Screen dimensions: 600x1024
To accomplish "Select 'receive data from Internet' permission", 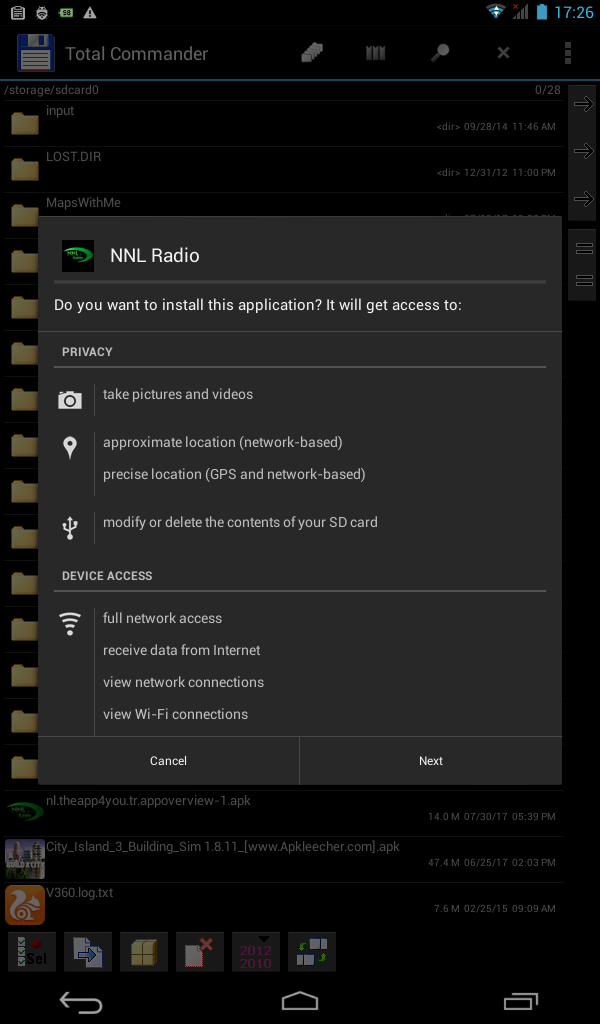I will [182, 650].
